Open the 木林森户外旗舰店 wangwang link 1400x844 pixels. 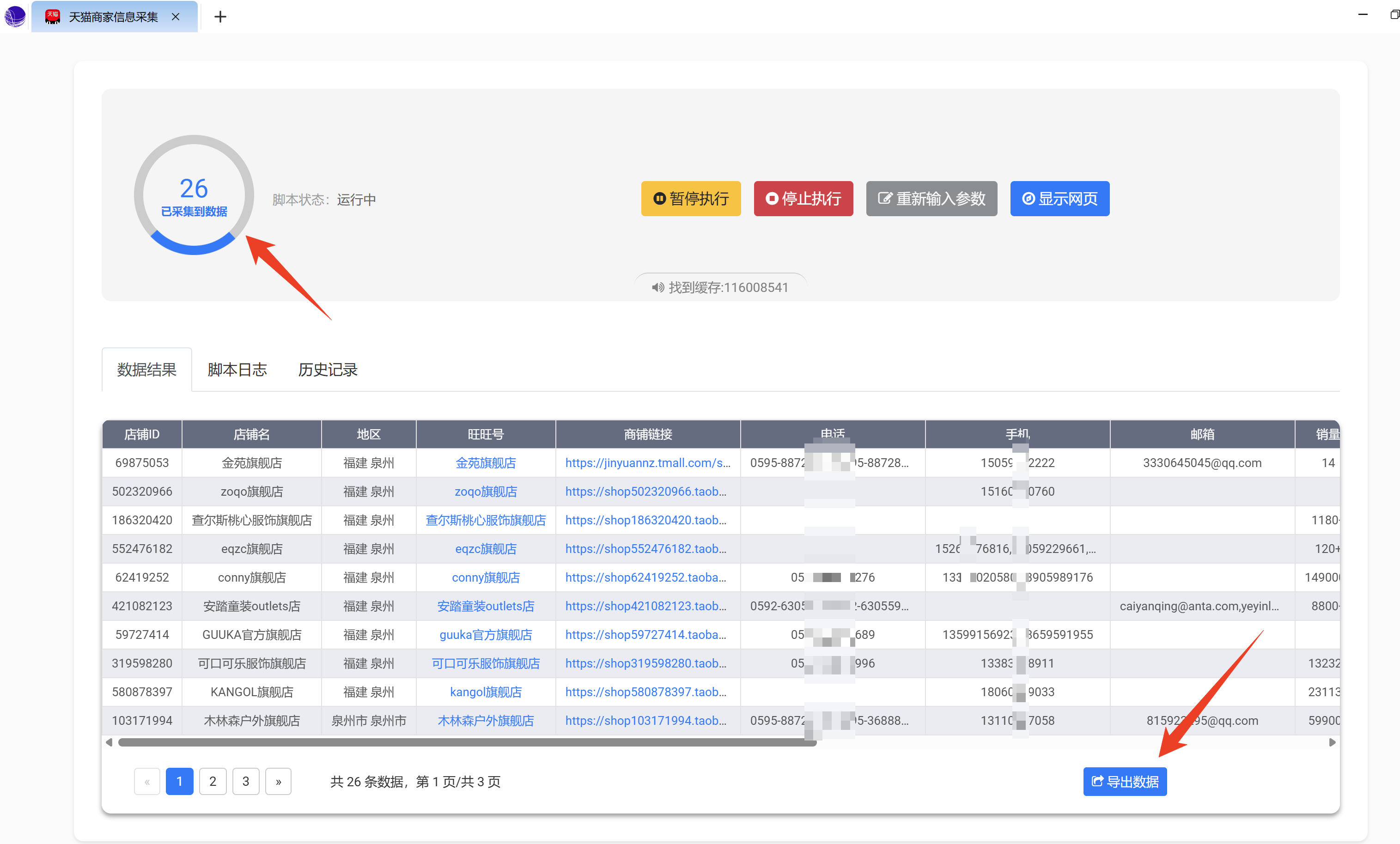pos(486,721)
